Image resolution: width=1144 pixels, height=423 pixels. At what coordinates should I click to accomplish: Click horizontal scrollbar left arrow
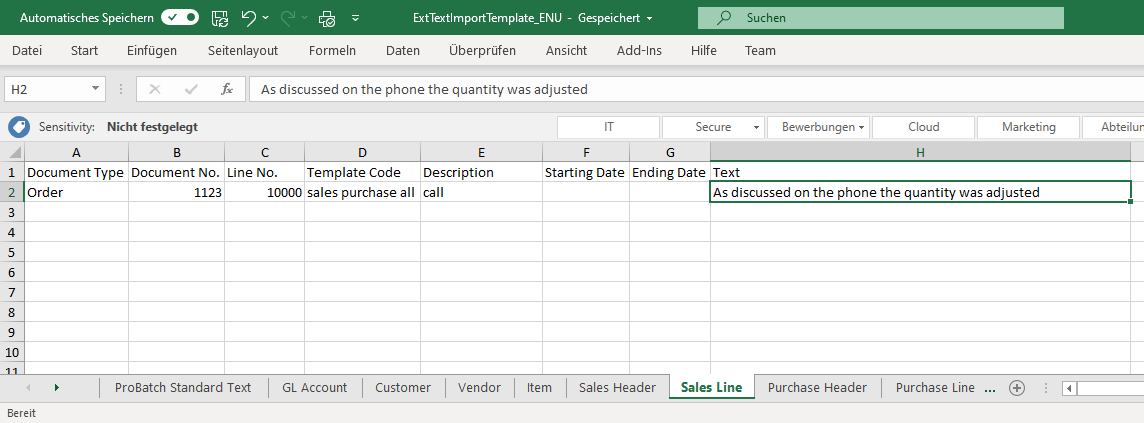(1069, 388)
